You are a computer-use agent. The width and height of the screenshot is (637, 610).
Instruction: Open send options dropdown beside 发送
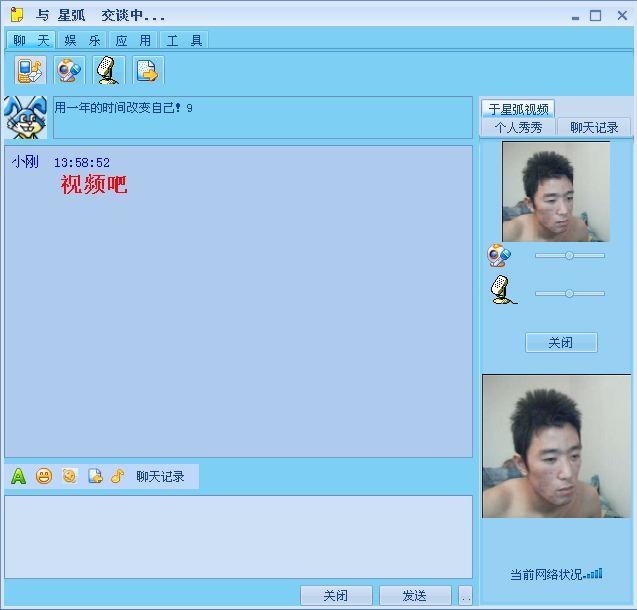coord(466,596)
